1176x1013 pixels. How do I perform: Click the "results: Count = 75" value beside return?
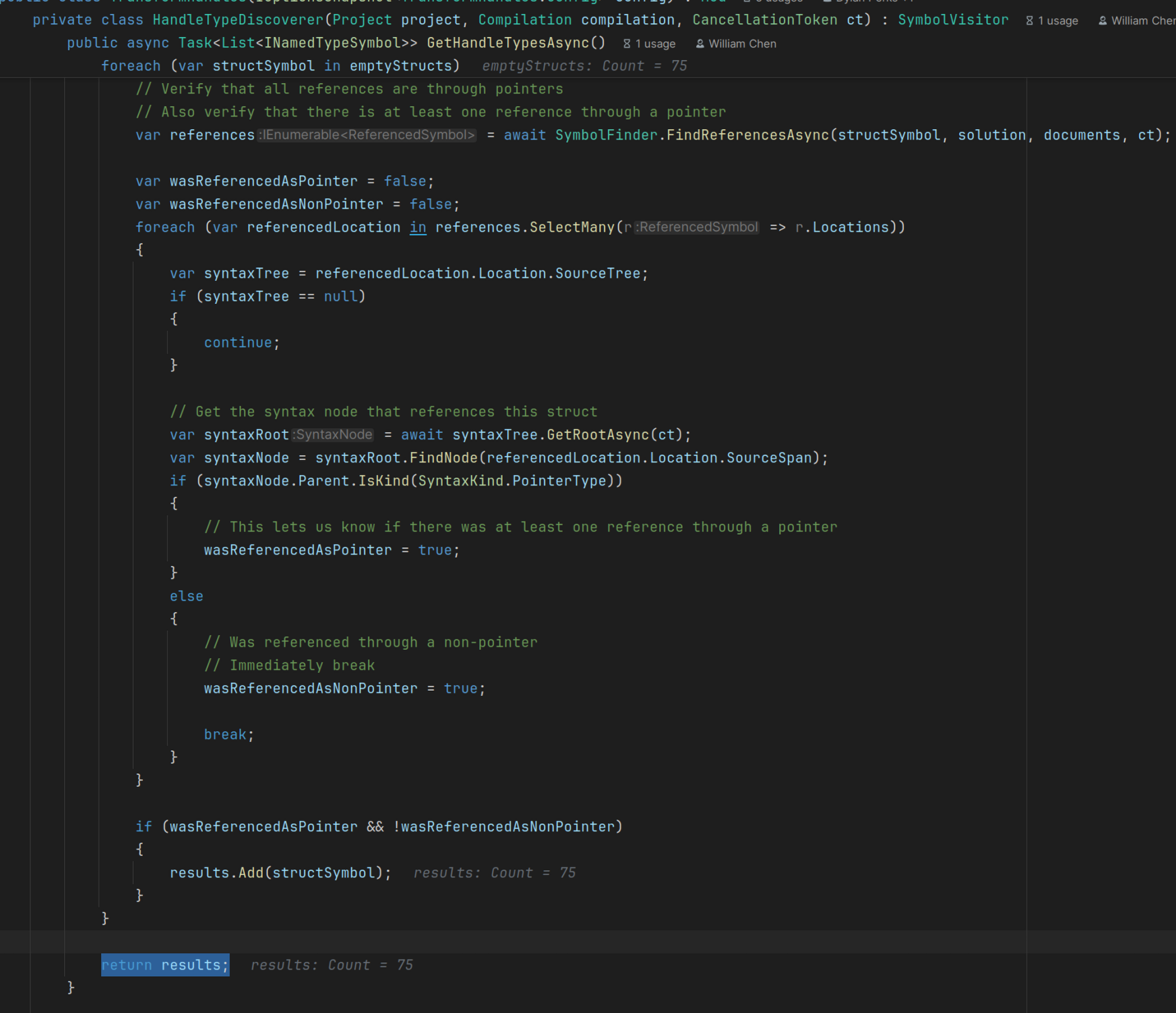[332, 966]
